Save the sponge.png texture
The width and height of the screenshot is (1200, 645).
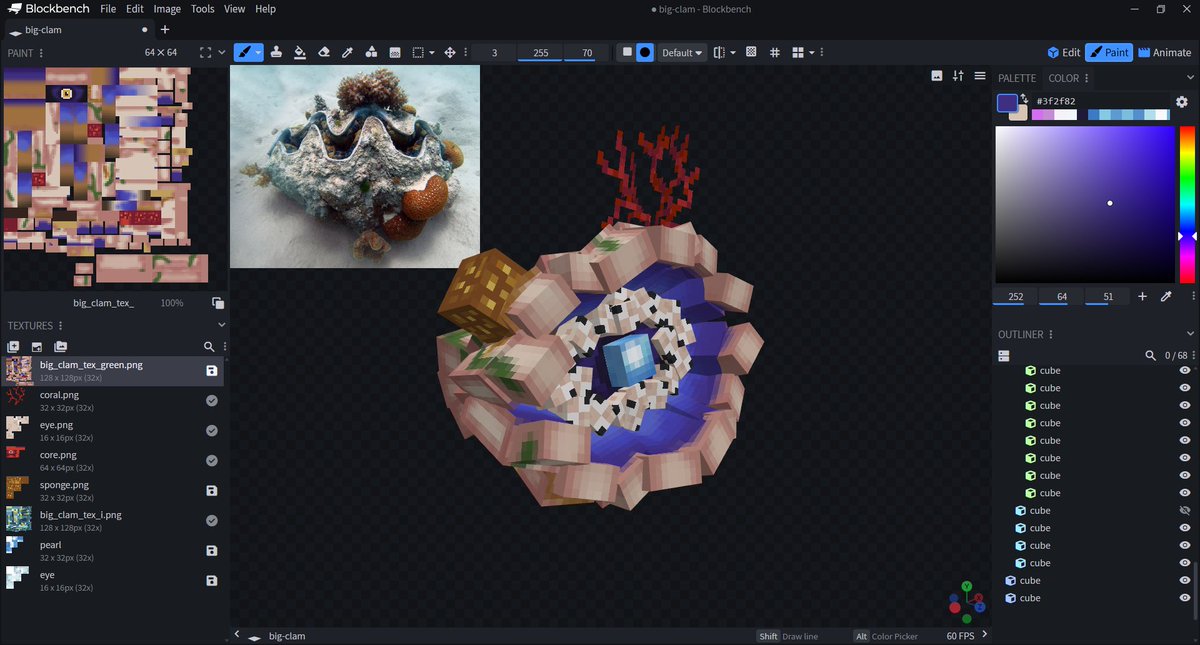click(212, 491)
